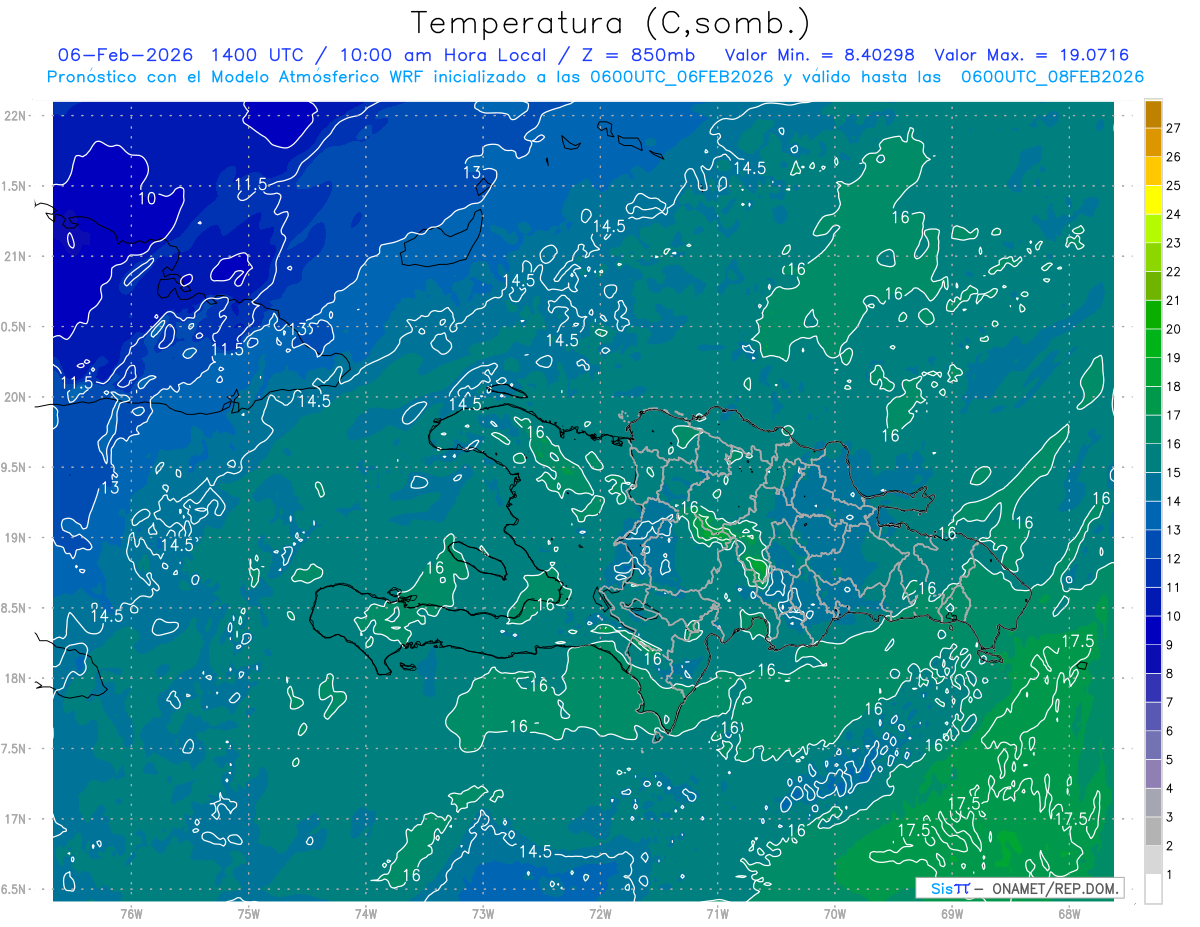This screenshot has height=927, width=1200.
Task: Click the color scale label "23"
Action: coord(1174,243)
